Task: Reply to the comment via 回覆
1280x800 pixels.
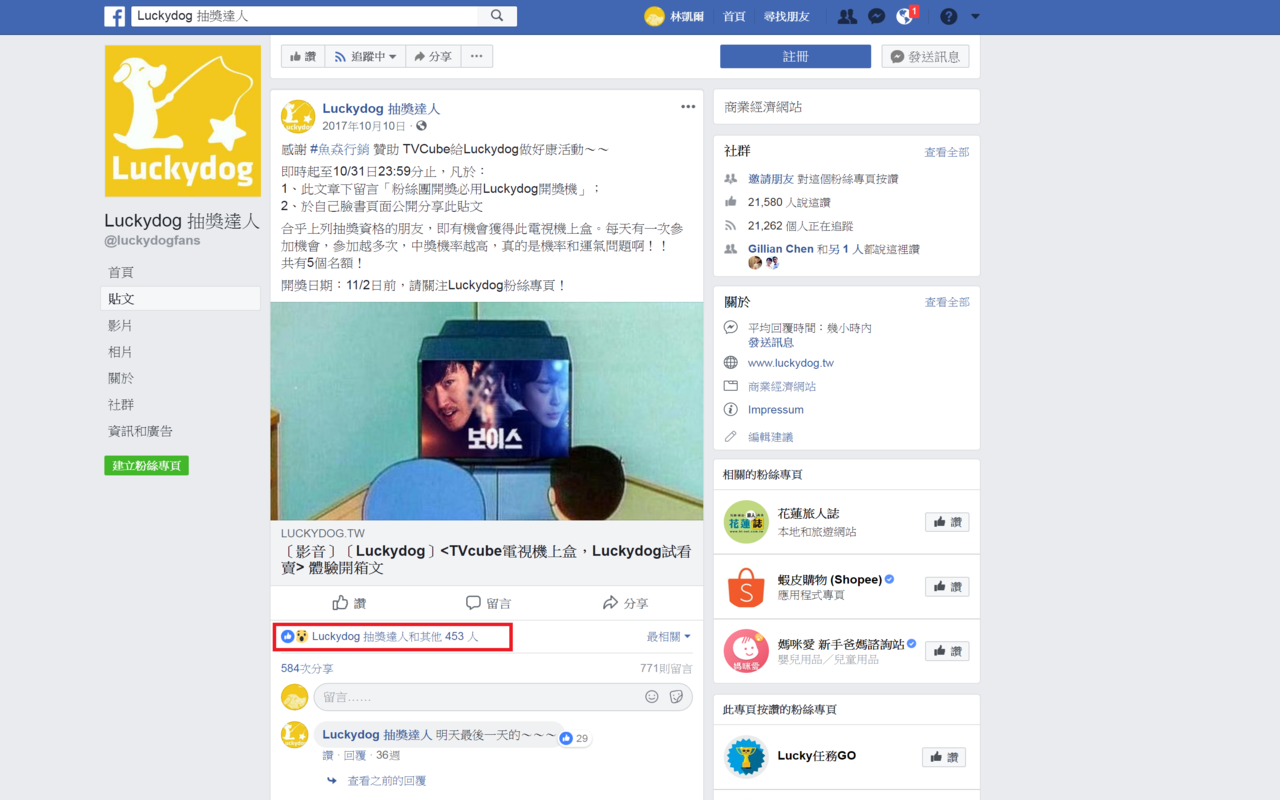Action: point(354,755)
